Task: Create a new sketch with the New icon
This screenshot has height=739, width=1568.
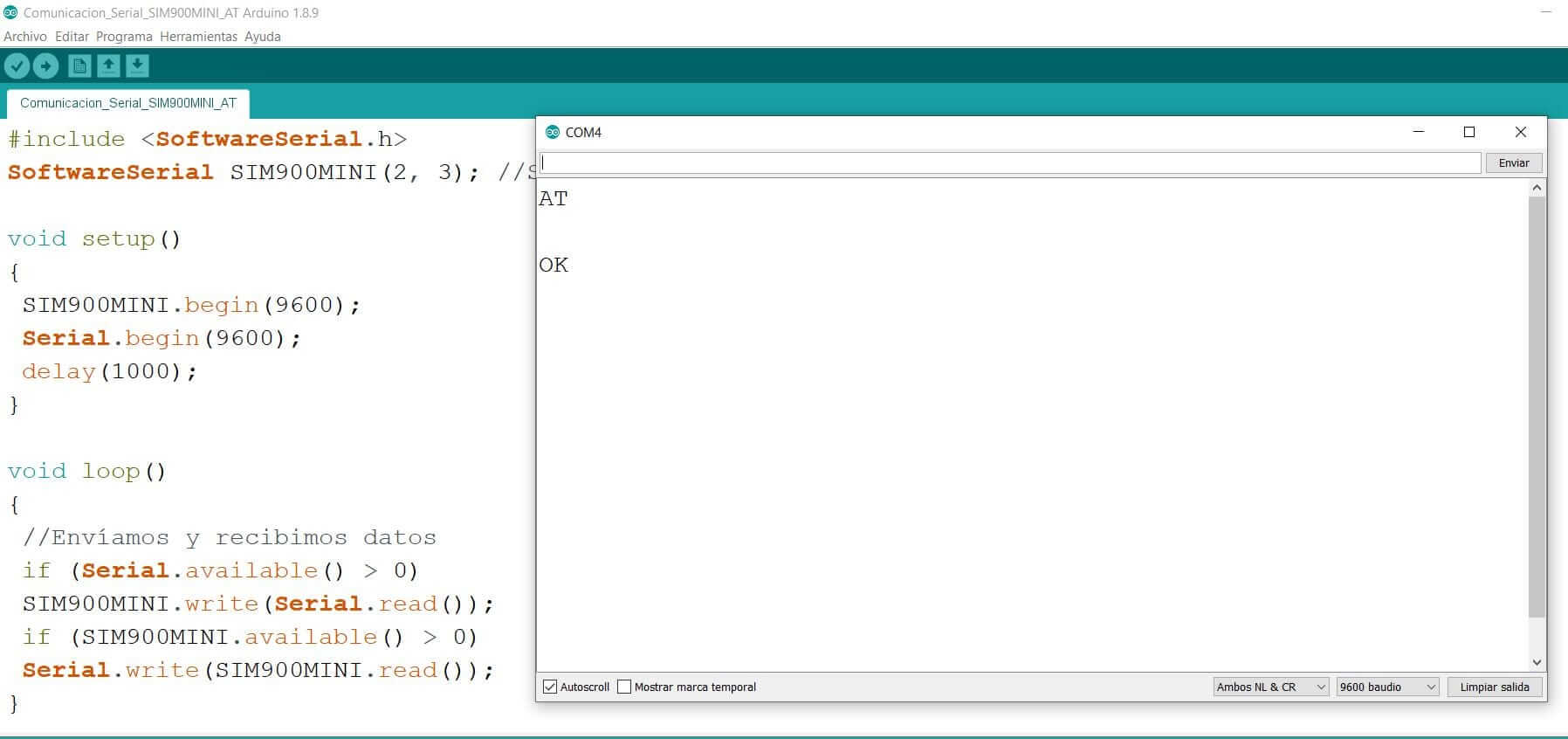Action: 79,66
